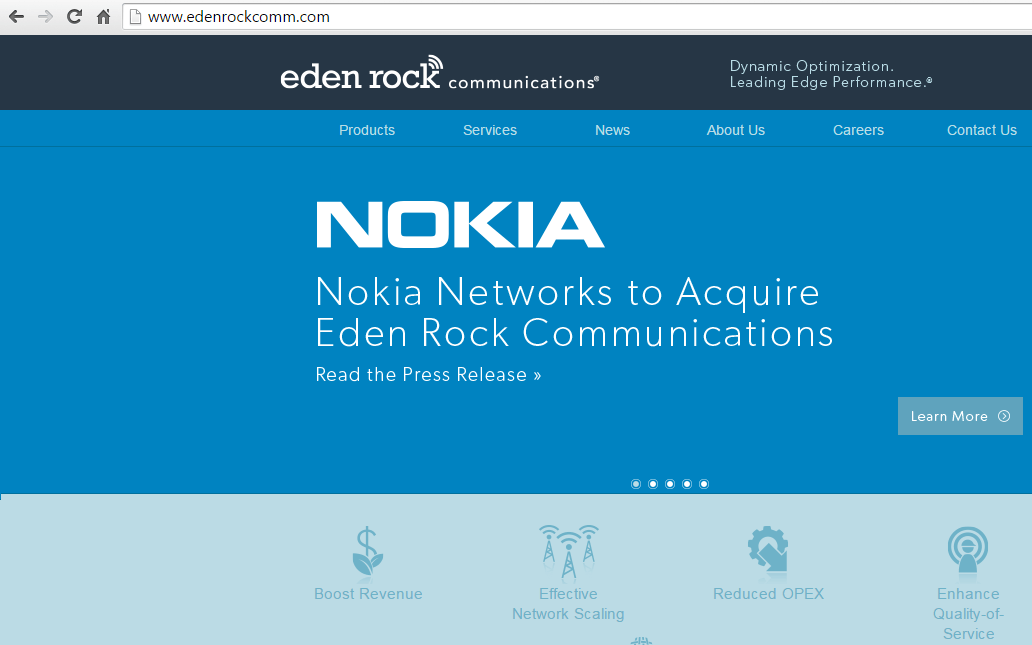Viewport: 1032px width, 645px height.
Task: Open the Products navigation menu
Action: click(x=367, y=129)
